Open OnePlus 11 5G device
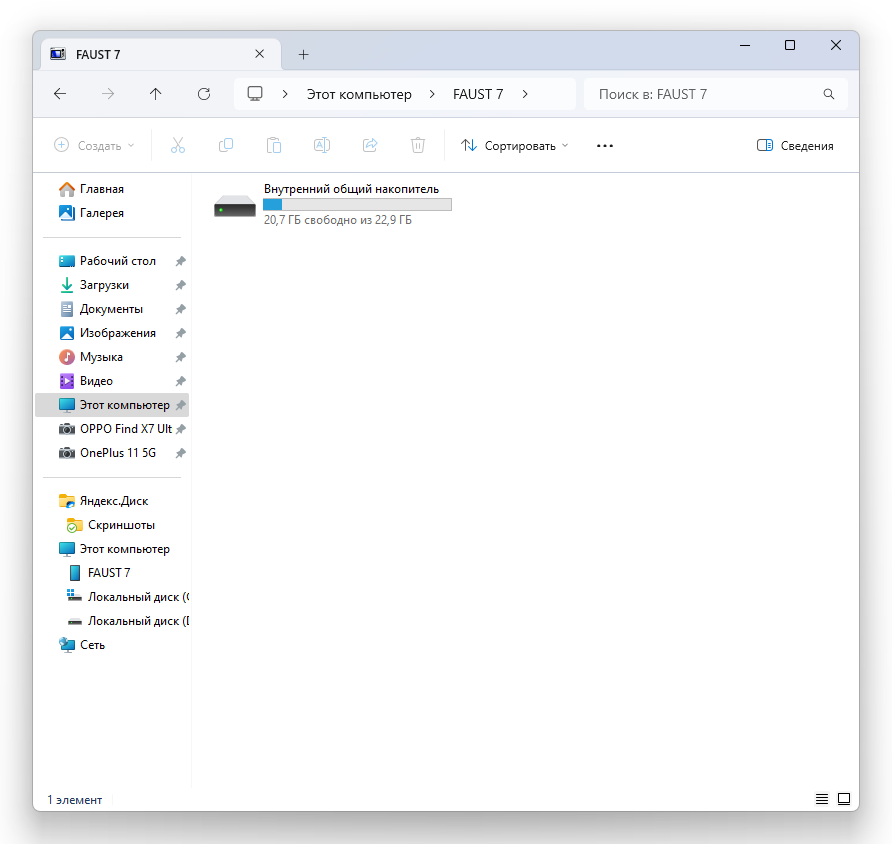This screenshot has height=844, width=892. (118, 453)
